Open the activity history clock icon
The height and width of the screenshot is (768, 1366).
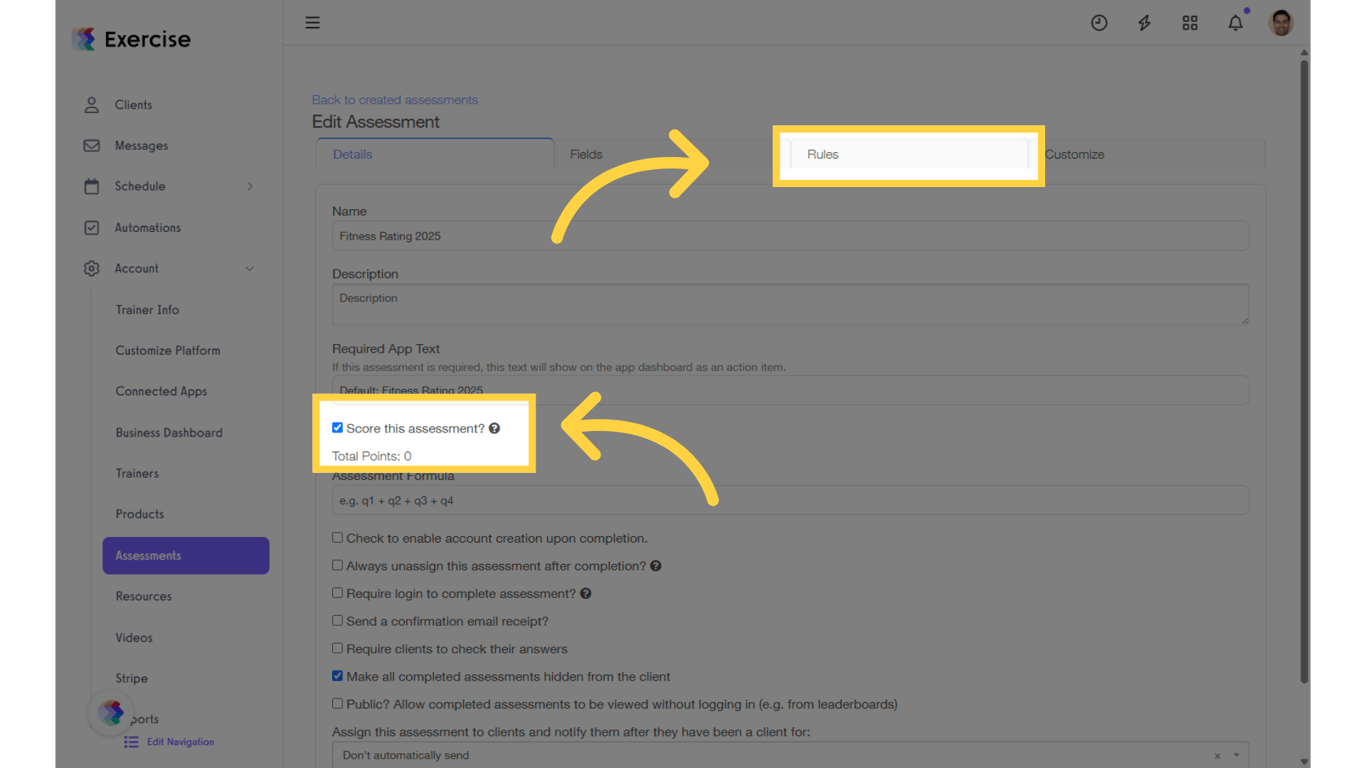[1099, 22]
